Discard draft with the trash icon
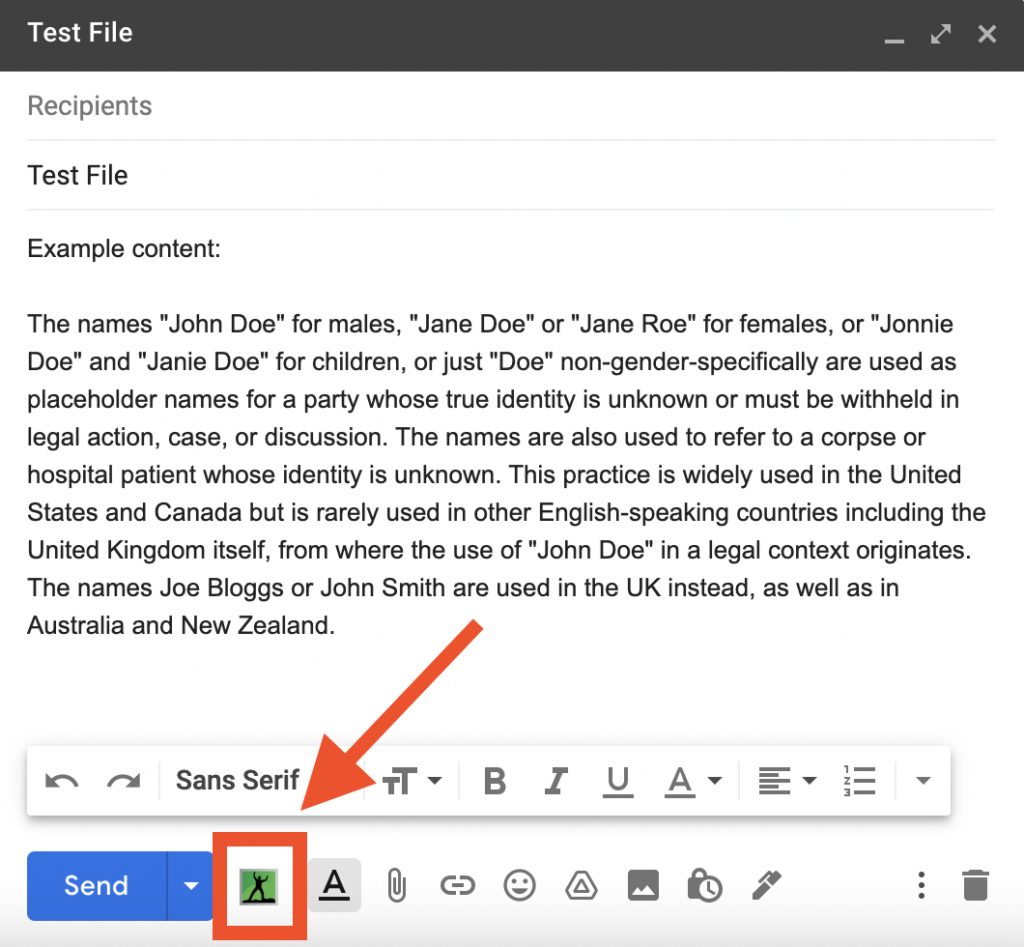The width and height of the screenshot is (1024, 947). pos(975,886)
